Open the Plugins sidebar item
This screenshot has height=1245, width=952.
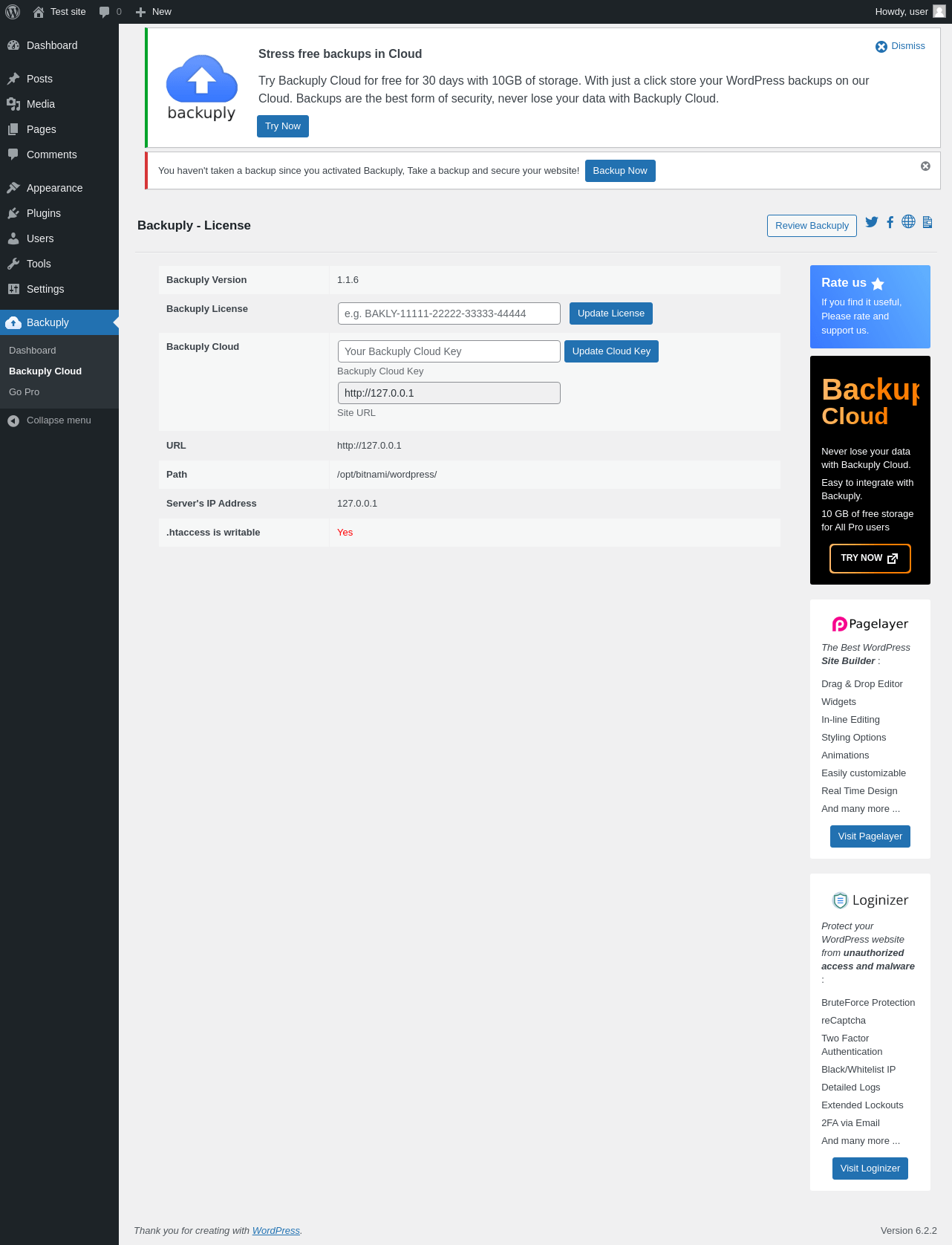coord(59,213)
